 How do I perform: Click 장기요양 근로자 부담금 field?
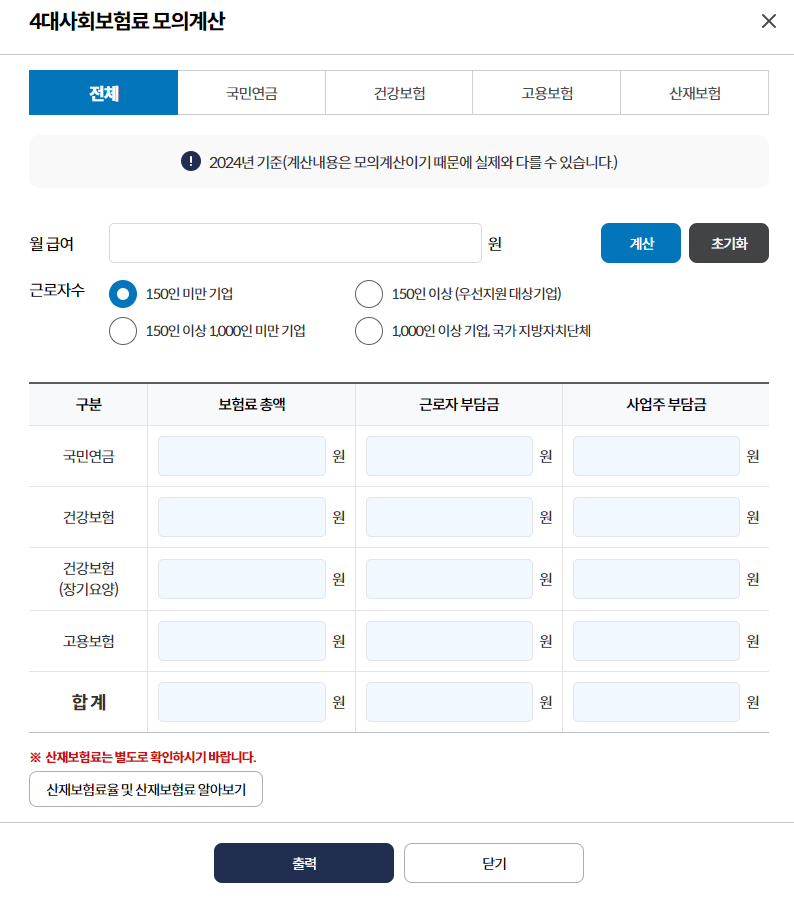(449, 579)
